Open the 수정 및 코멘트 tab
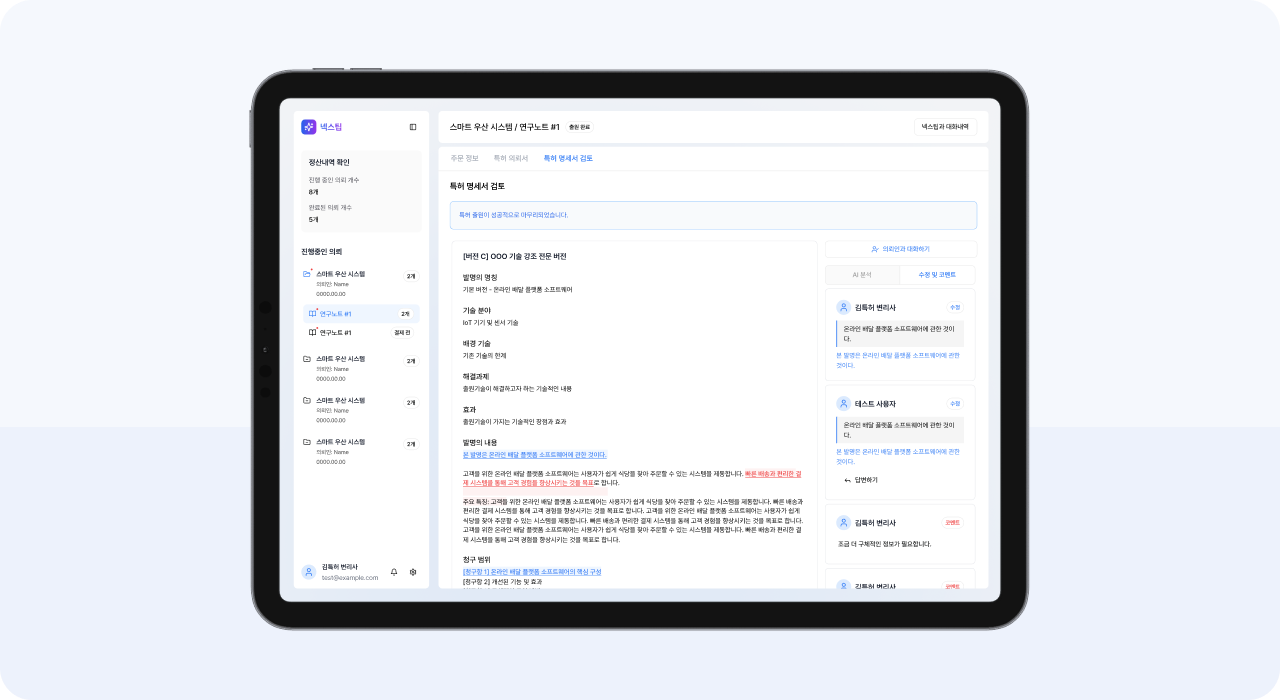This screenshot has height=700, width=1280. coord(937,274)
